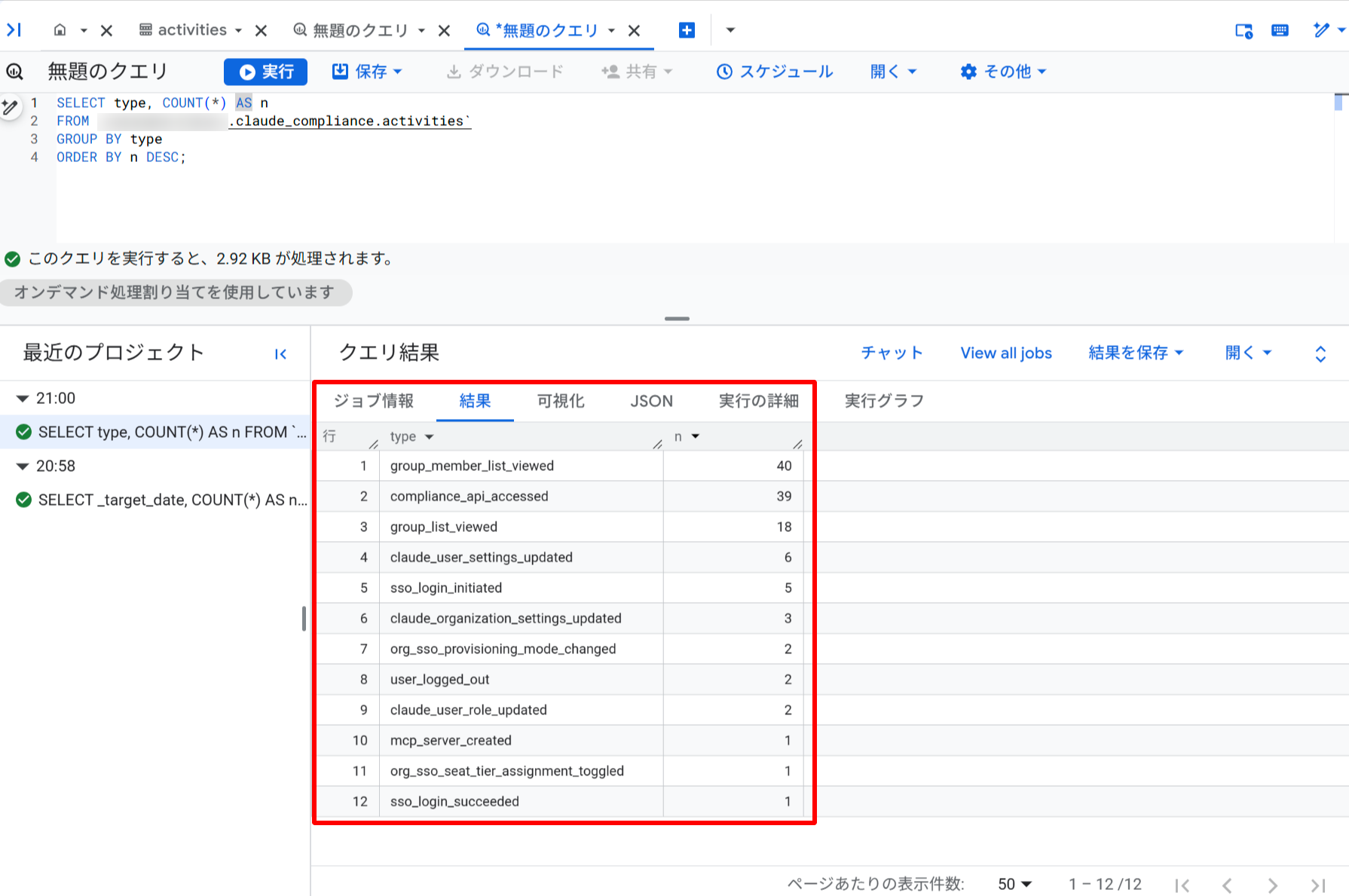Select the SELECT _target_date job entry

[155, 500]
